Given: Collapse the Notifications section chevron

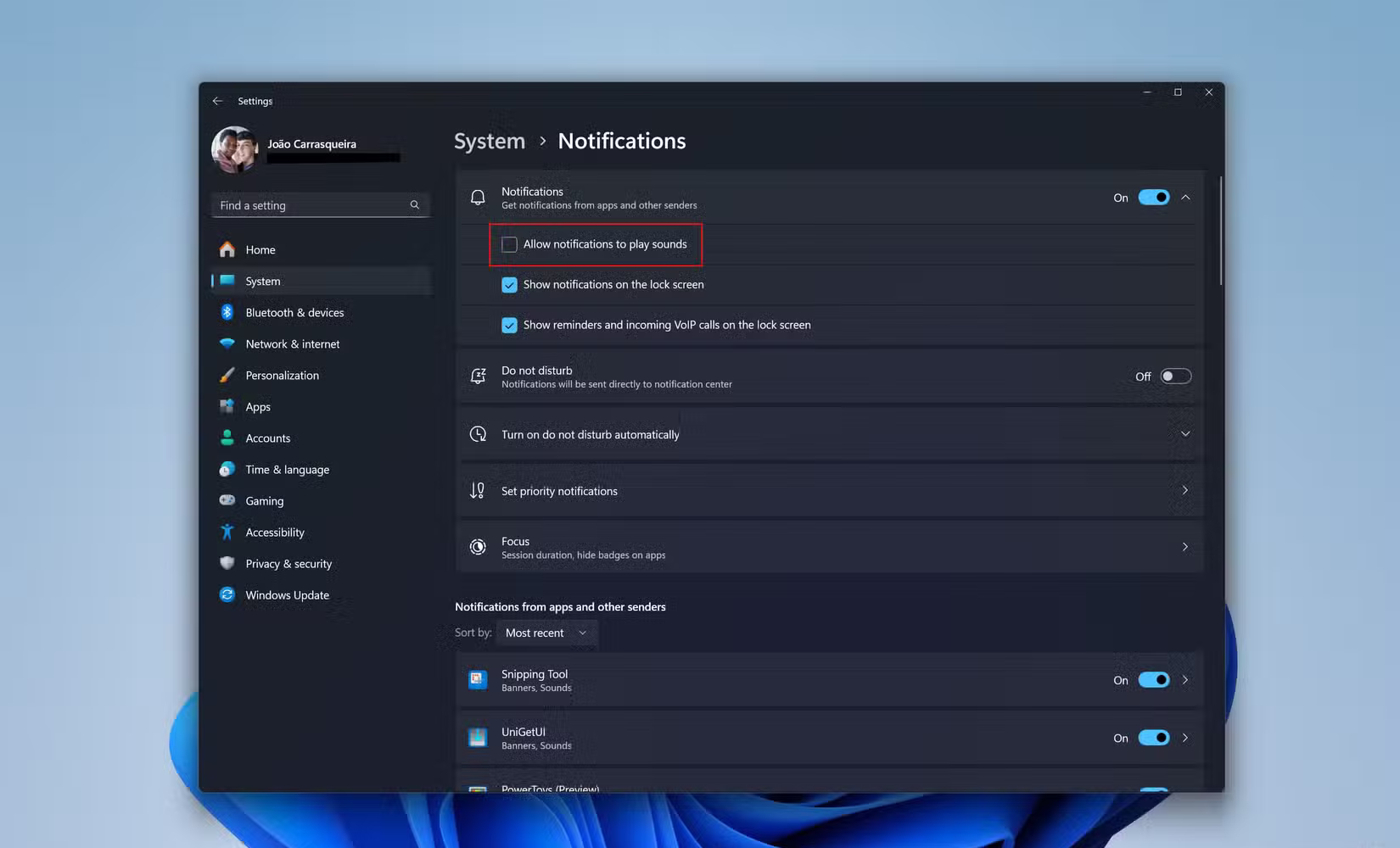Looking at the screenshot, I should [1185, 198].
